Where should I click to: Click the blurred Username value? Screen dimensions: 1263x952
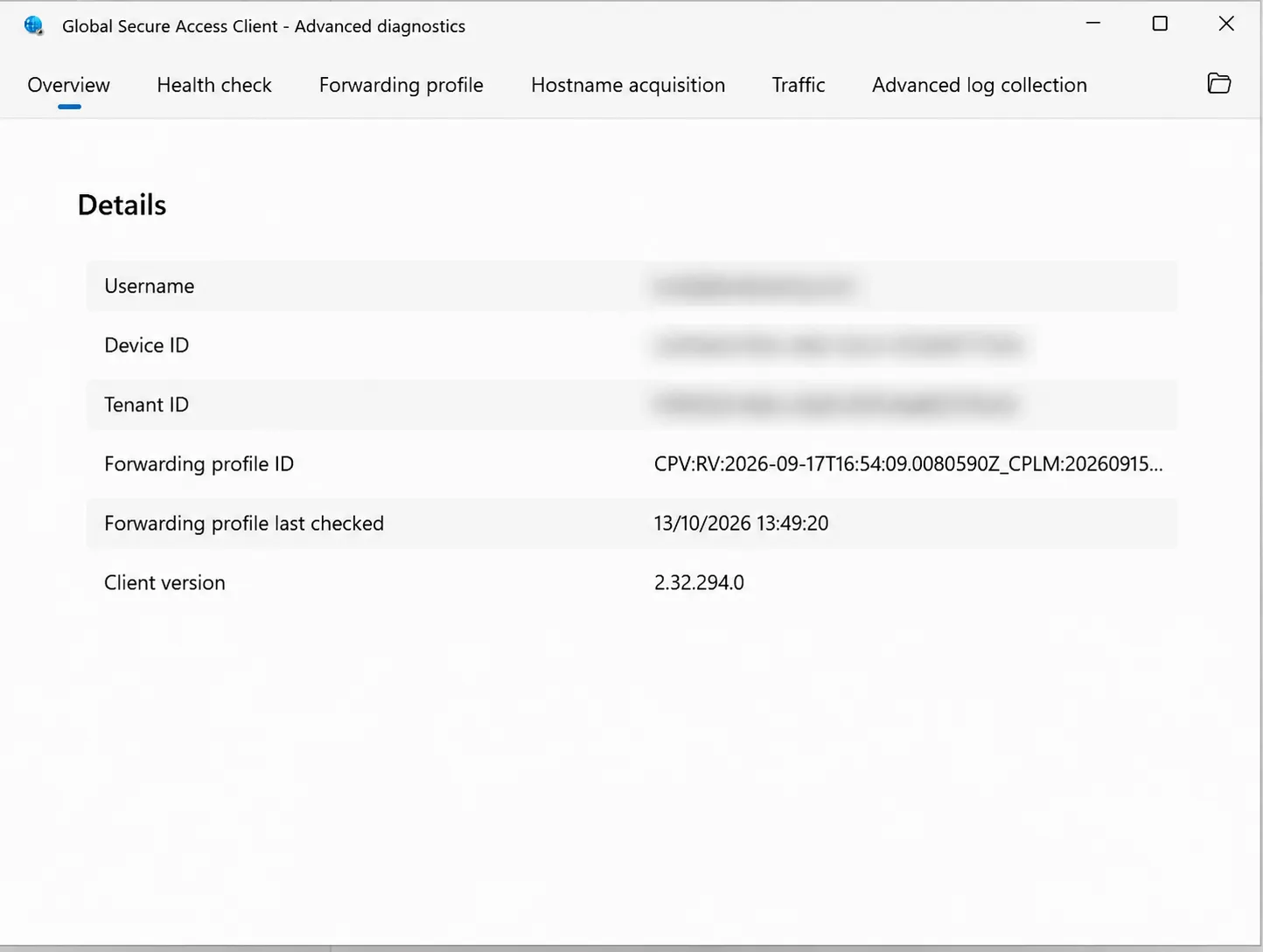[753, 286]
